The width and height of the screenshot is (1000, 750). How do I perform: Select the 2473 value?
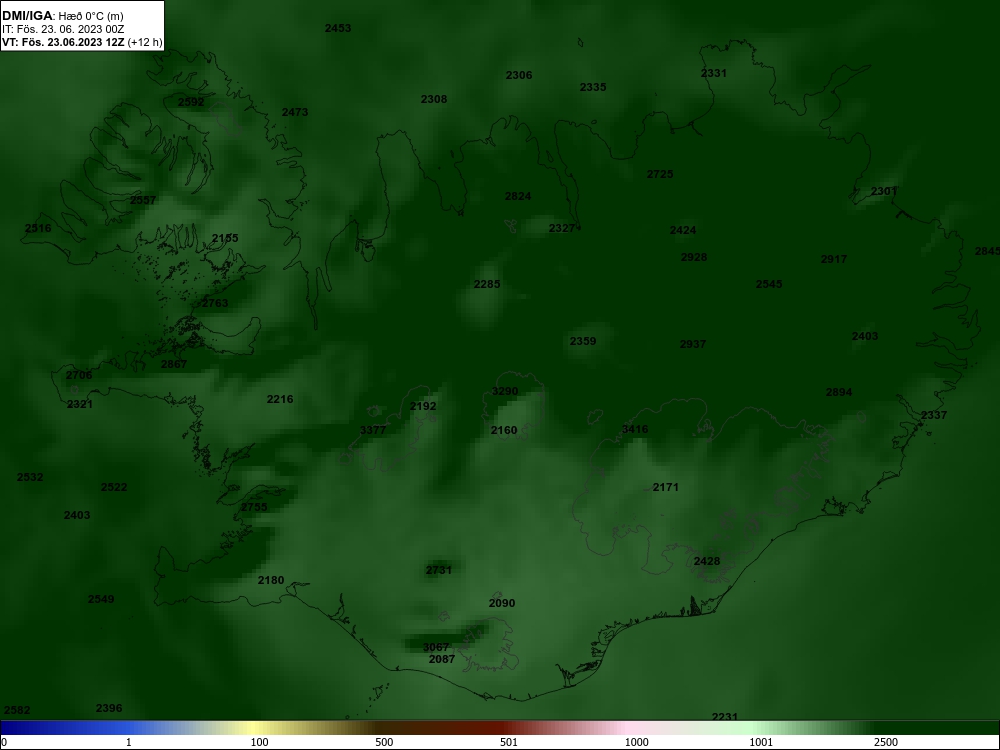pyautogui.click(x=295, y=112)
